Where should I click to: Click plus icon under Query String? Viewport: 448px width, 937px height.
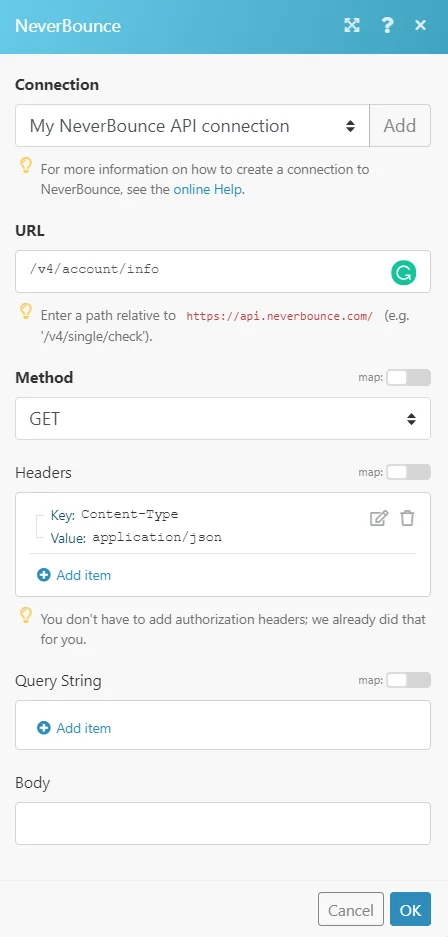click(44, 728)
